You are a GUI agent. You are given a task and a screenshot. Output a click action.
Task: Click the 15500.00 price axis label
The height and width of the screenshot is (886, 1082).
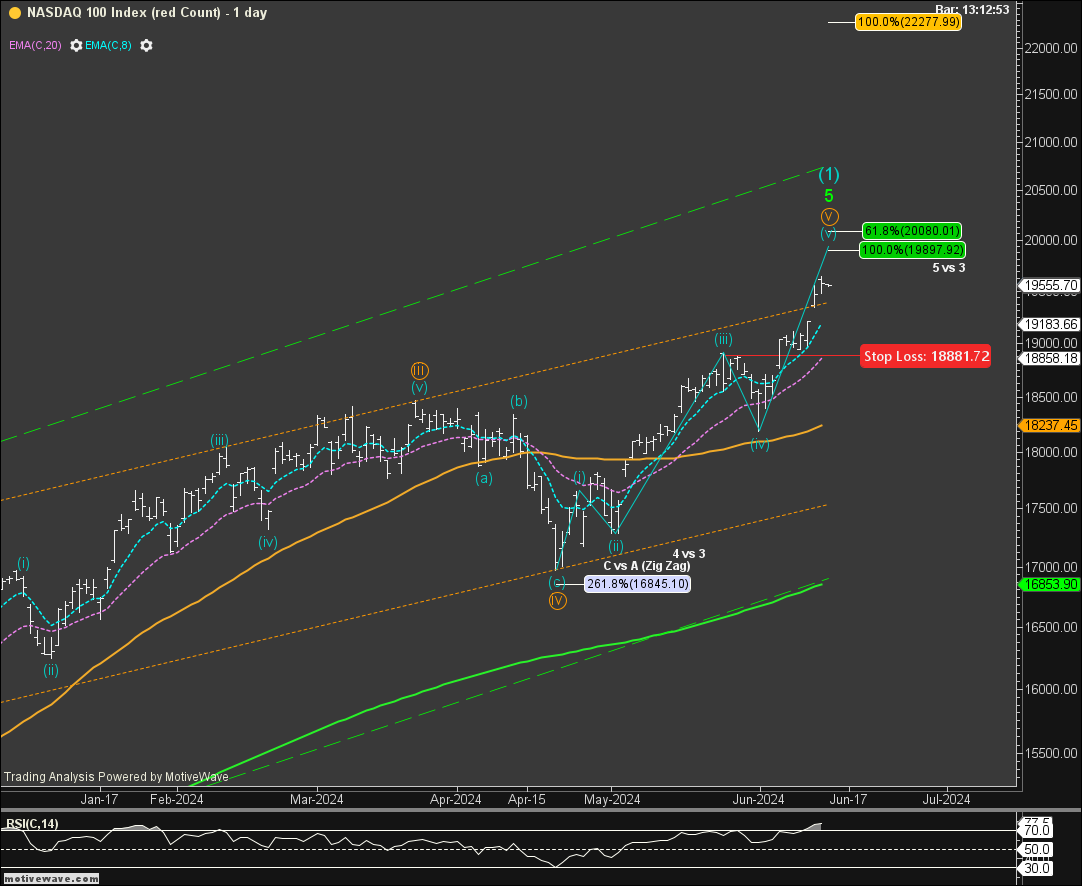tap(1051, 754)
